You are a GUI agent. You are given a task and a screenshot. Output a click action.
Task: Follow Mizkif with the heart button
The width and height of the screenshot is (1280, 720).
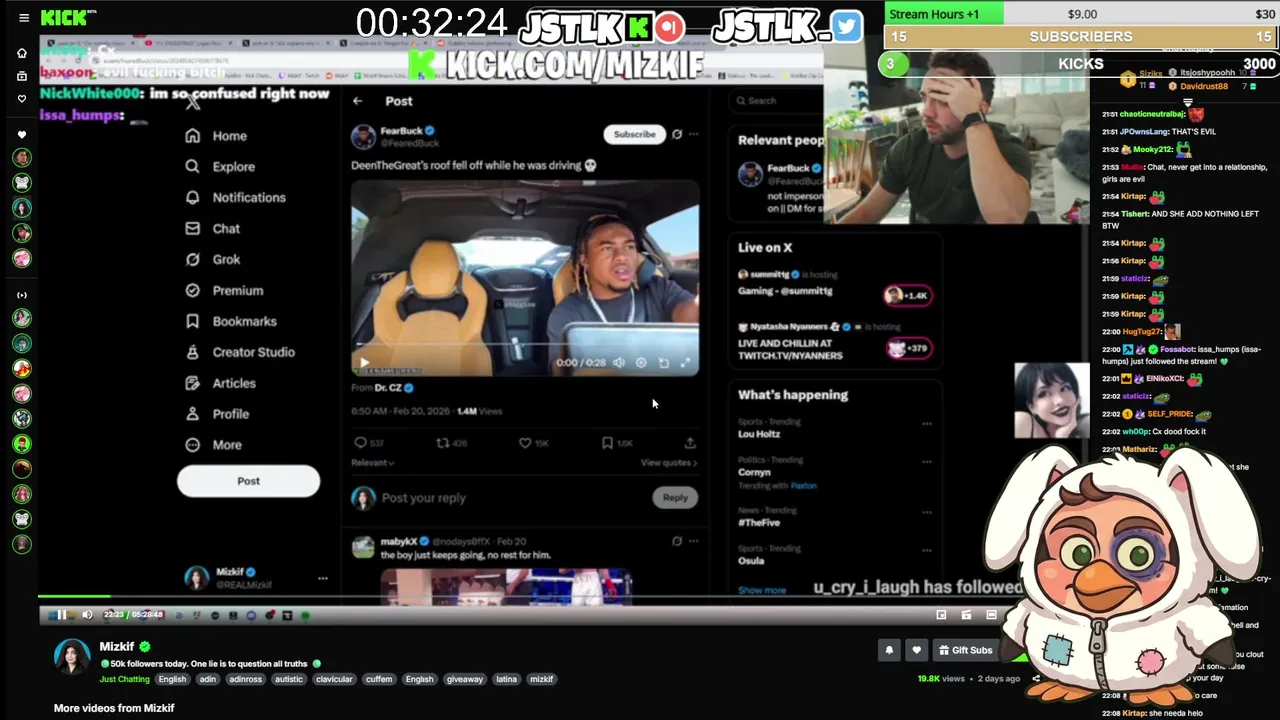[x=916, y=650]
